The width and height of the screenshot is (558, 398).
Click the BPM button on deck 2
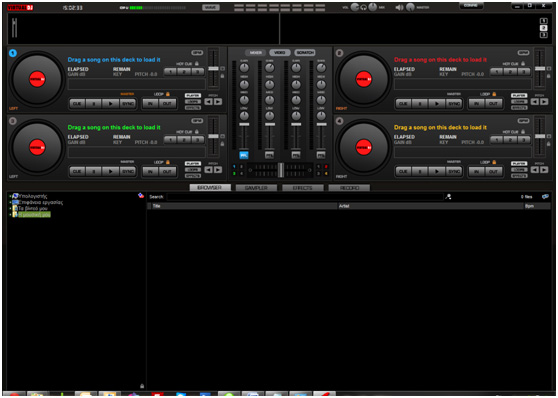(x=523, y=53)
